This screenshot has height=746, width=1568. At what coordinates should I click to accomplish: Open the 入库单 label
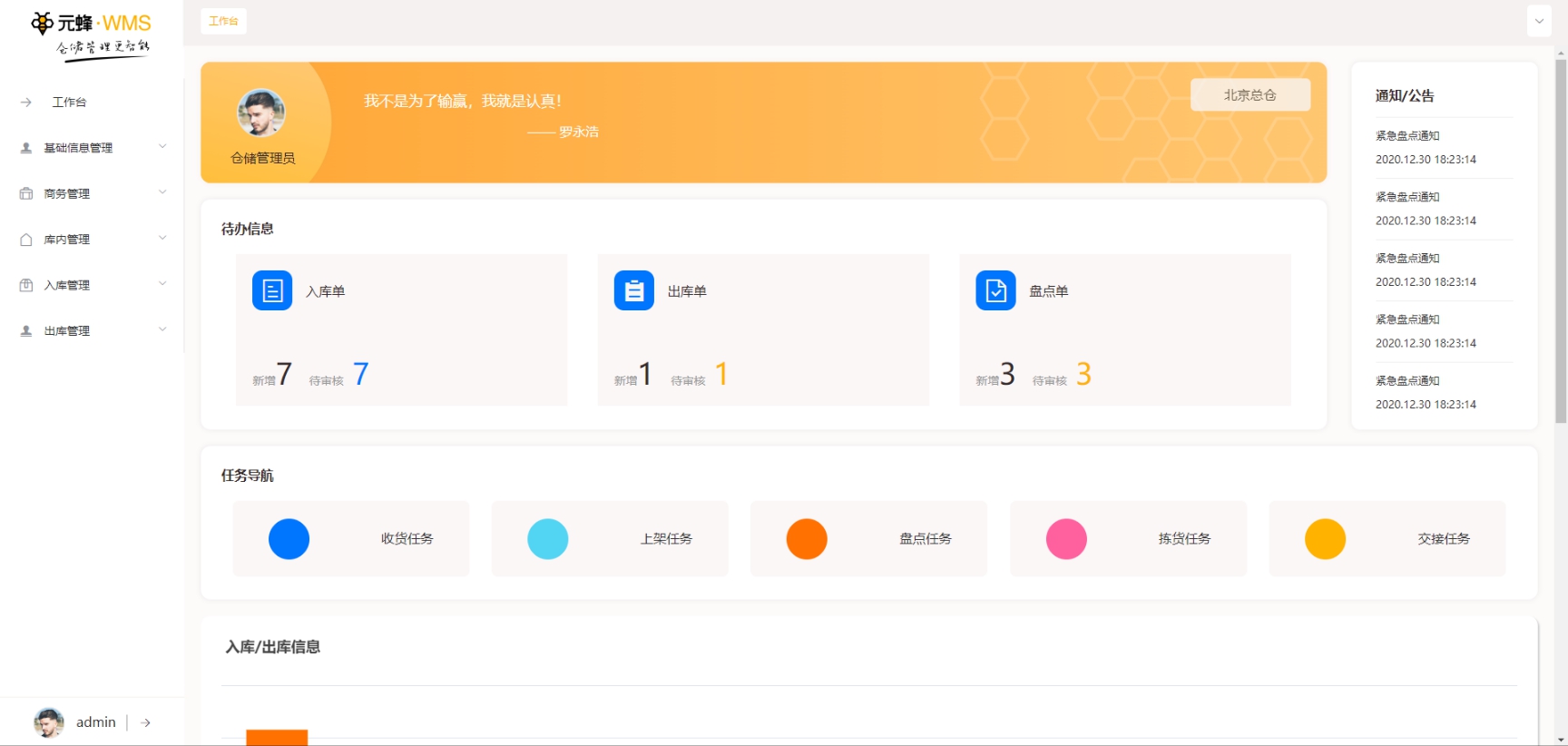click(325, 291)
